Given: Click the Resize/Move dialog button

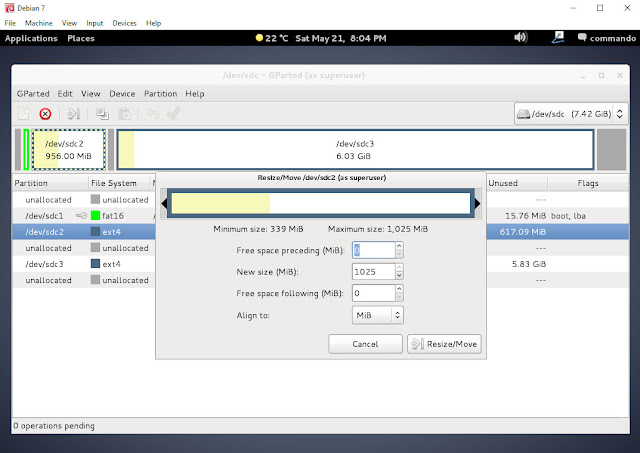Looking at the screenshot, I should 444,344.
